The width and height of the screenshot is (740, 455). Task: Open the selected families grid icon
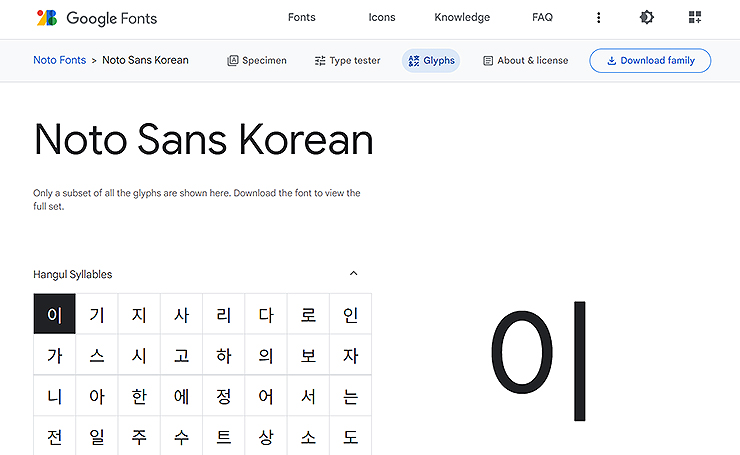point(695,17)
